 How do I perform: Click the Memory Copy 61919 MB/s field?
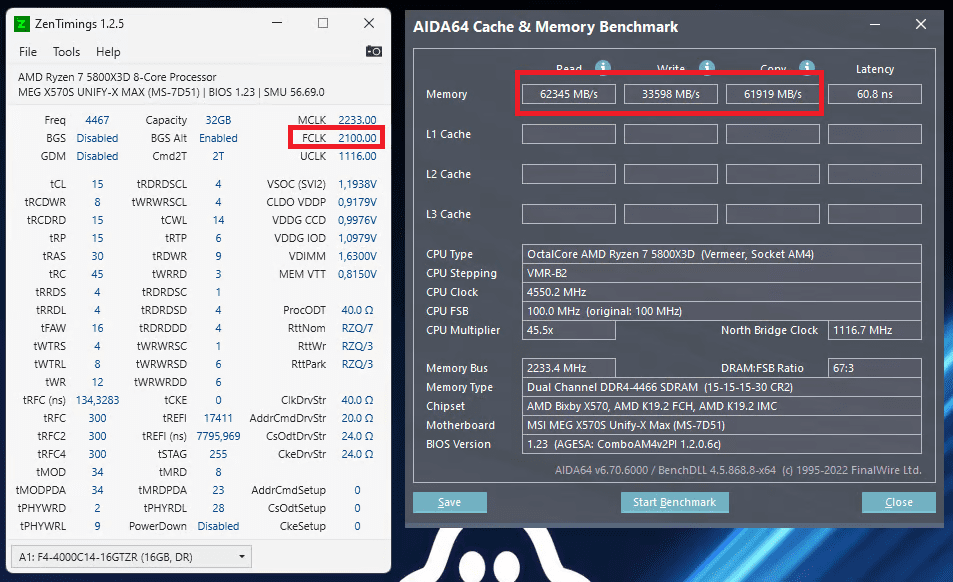pos(772,94)
